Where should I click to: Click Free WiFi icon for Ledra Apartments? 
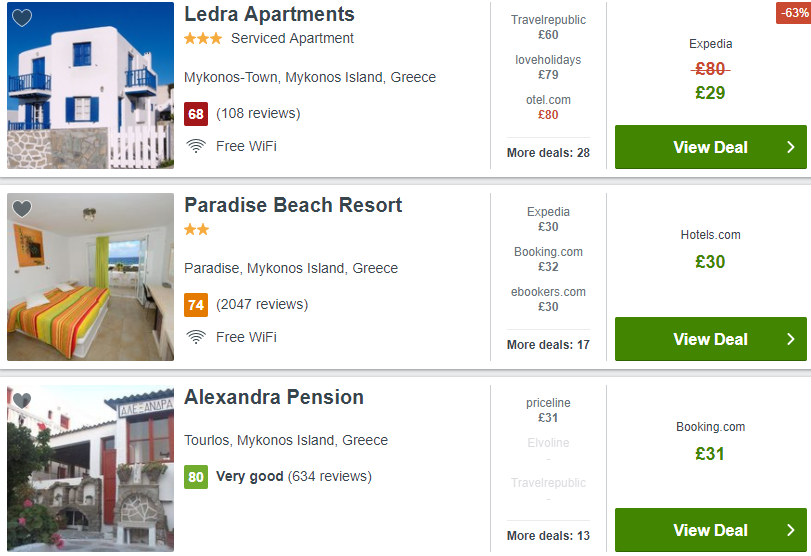click(x=196, y=146)
